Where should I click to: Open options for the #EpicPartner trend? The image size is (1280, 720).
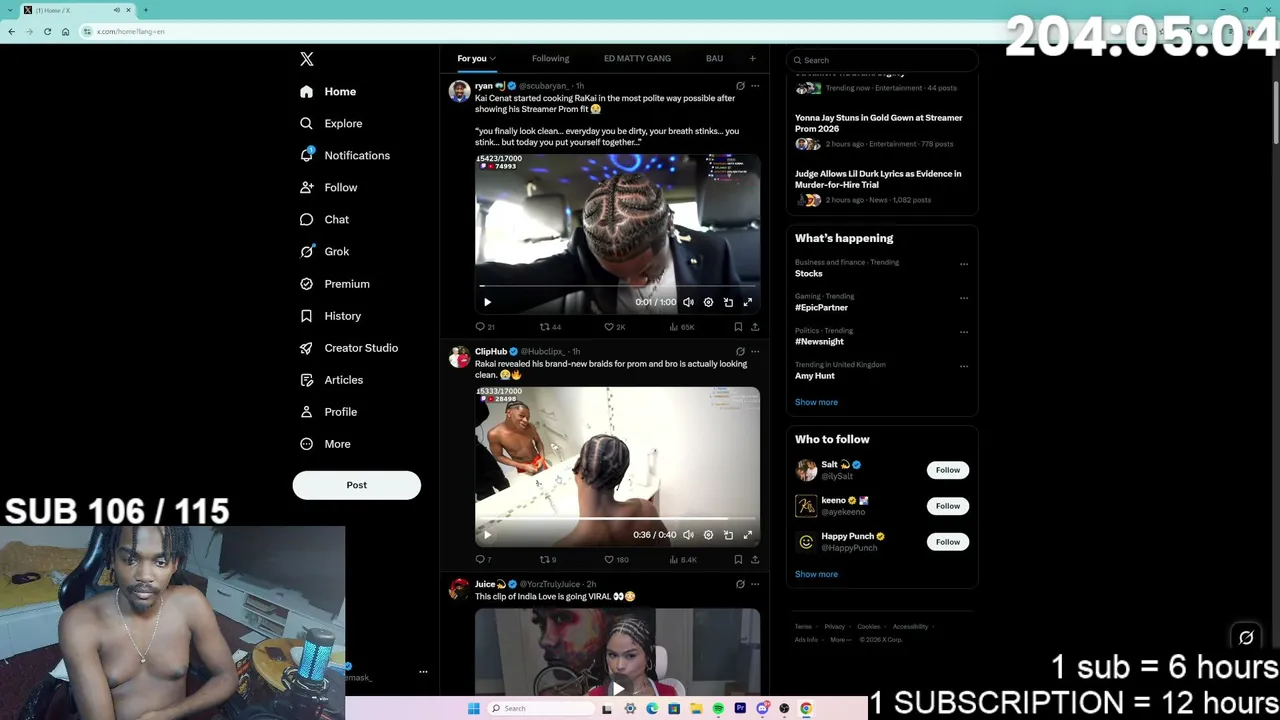pos(964,298)
